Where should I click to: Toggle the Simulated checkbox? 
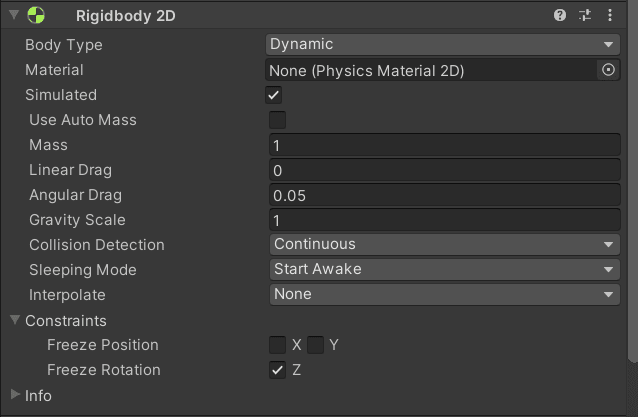[x=273, y=95]
